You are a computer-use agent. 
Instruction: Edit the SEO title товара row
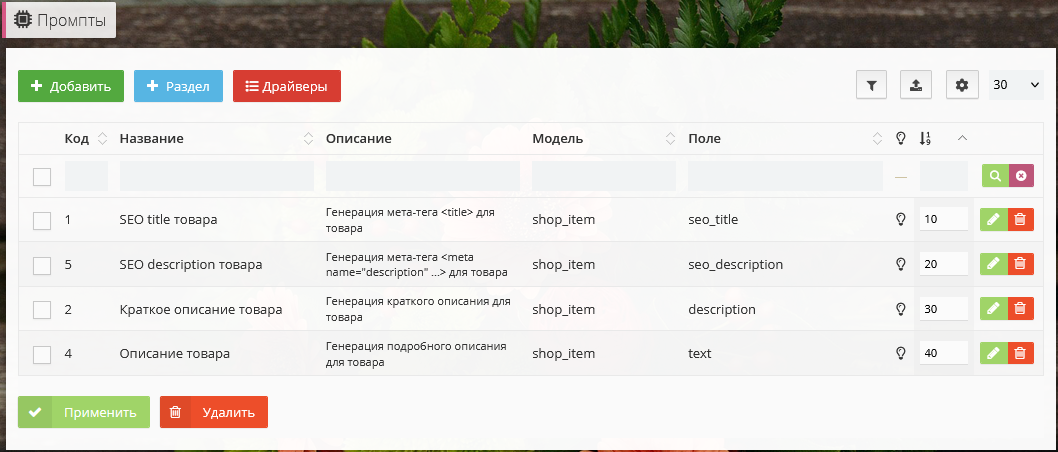(993, 219)
